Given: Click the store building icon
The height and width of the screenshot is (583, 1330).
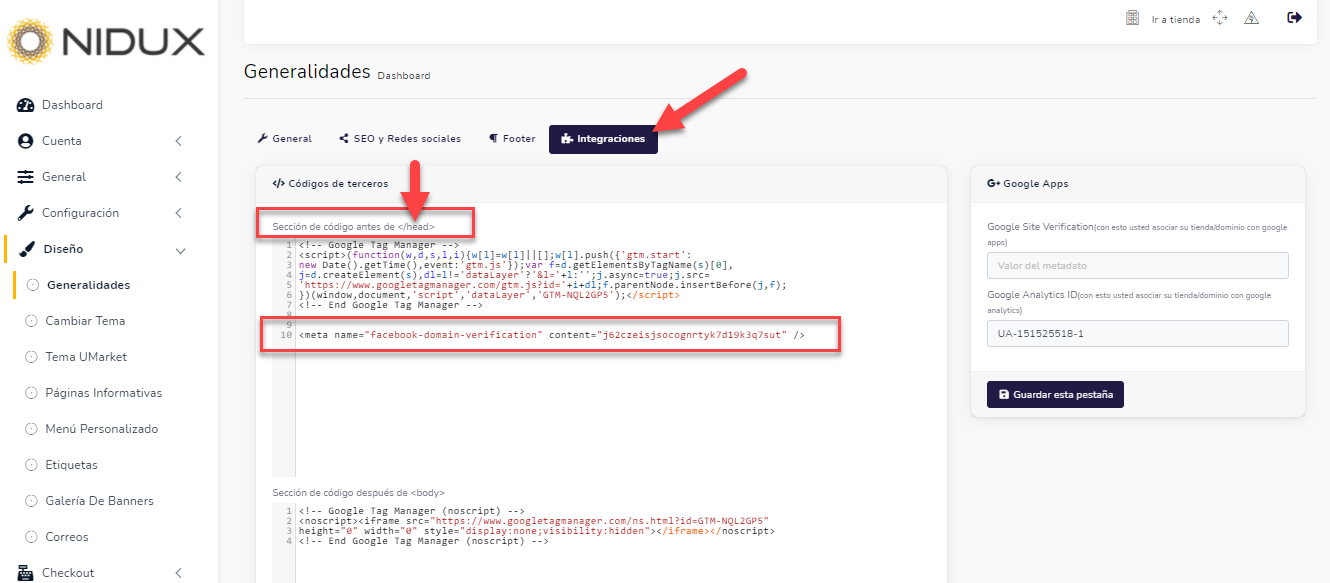Looking at the screenshot, I should (x=1133, y=18).
